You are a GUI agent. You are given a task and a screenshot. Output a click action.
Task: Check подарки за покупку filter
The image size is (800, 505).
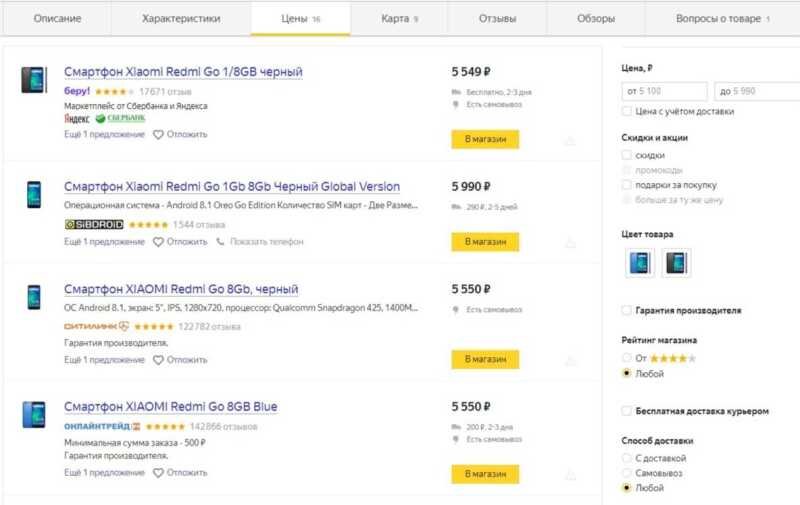(627, 185)
